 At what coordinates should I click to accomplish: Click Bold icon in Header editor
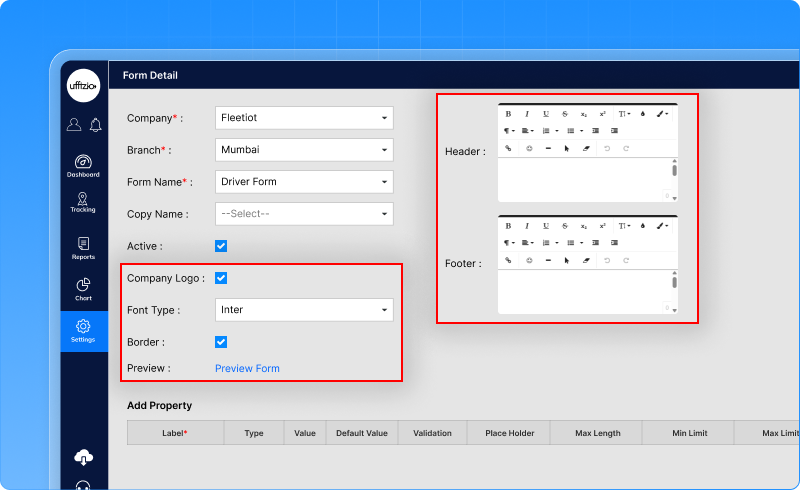coord(508,114)
